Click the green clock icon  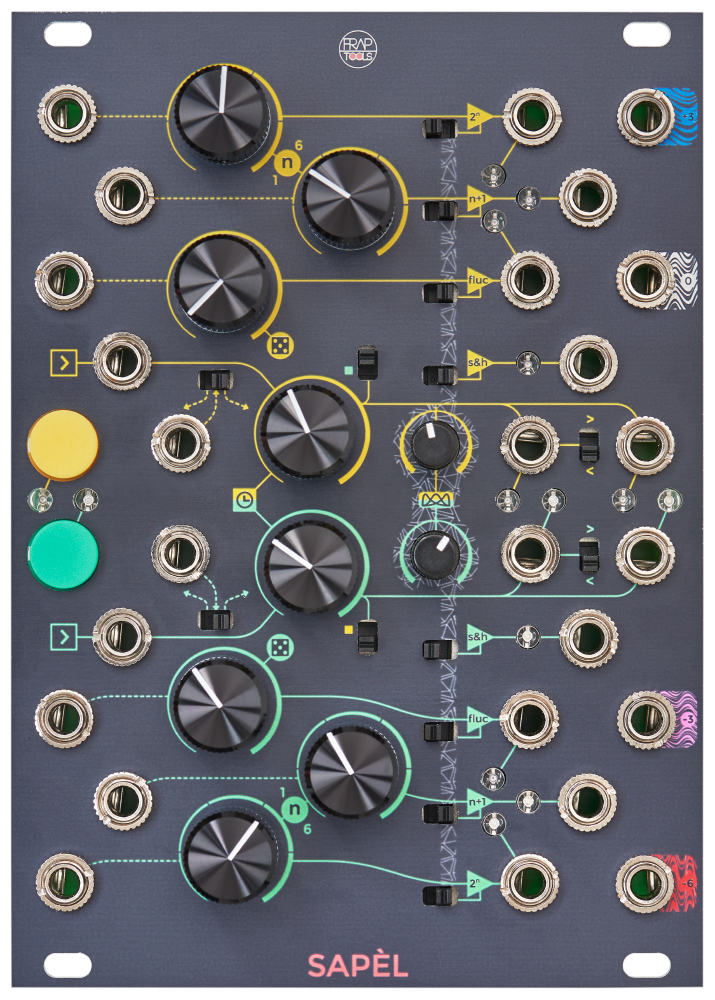(x=244, y=498)
